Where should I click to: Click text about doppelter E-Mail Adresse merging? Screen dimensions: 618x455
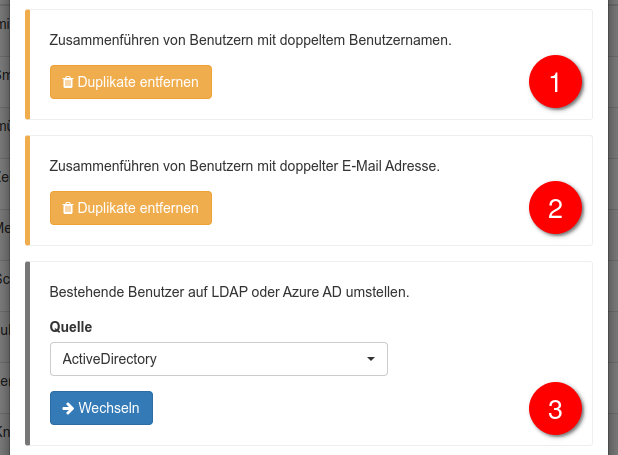245,165
